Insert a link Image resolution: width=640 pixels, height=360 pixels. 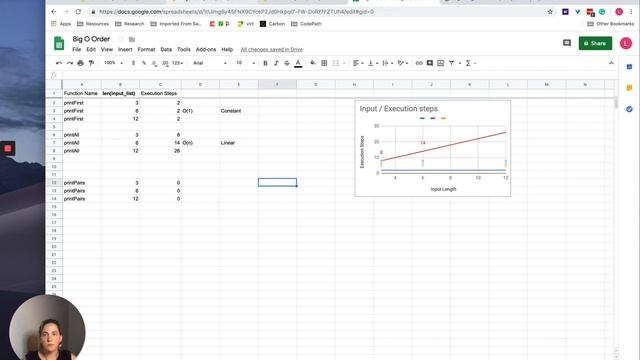tap(419, 63)
